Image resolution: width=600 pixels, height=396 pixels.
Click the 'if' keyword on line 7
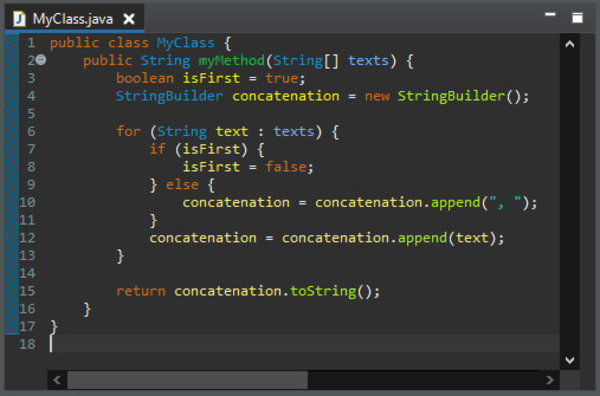coord(157,149)
